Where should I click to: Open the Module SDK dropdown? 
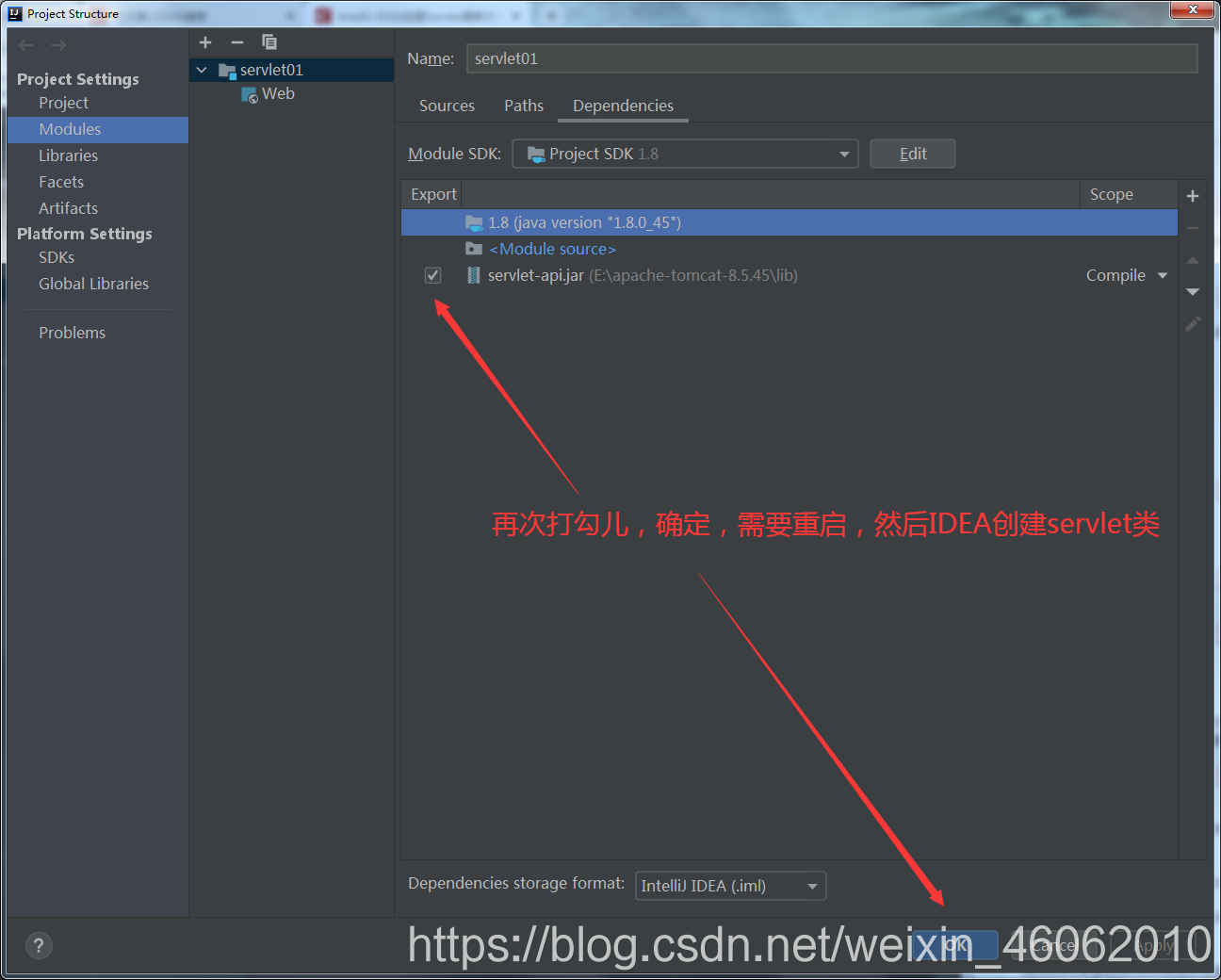[685, 154]
